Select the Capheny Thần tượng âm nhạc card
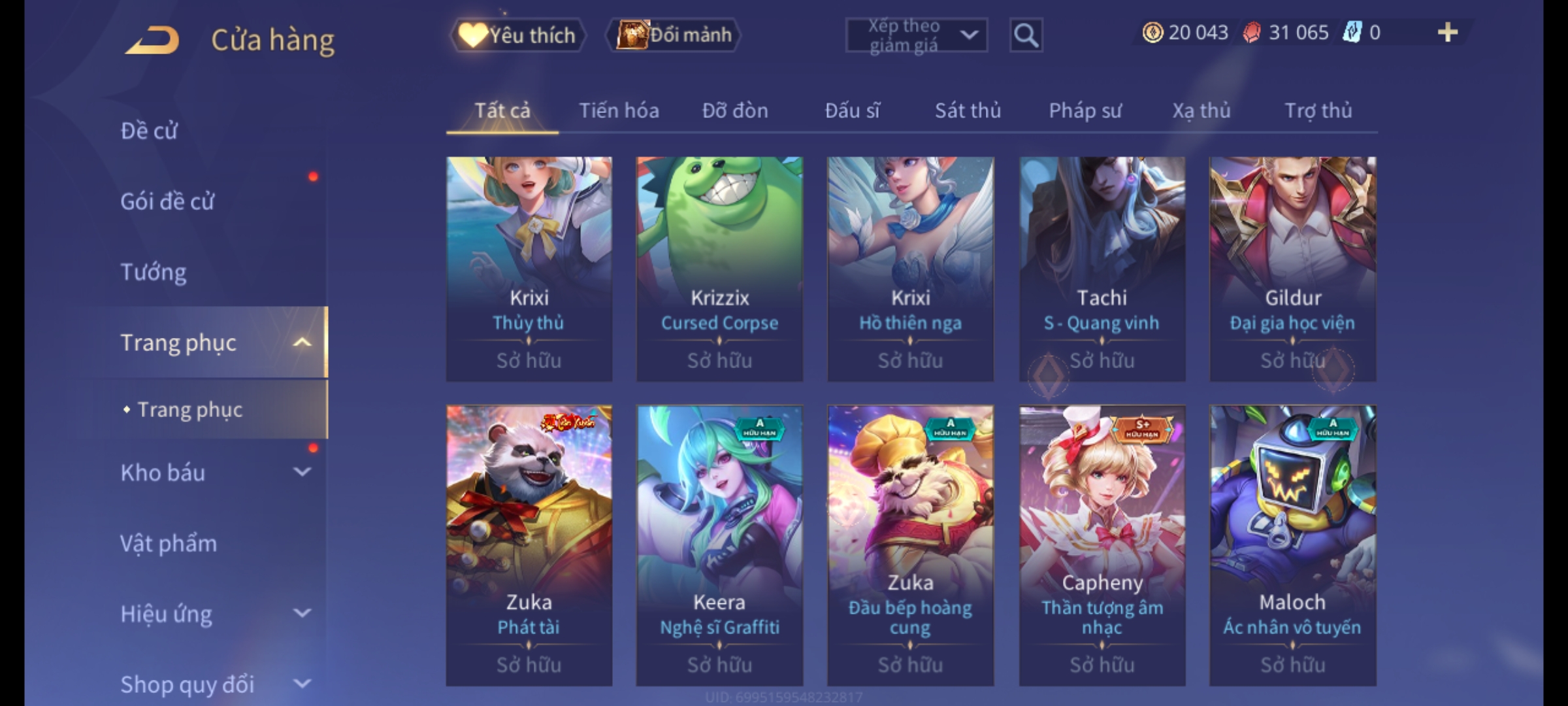1568x706 pixels. click(1102, 546)
